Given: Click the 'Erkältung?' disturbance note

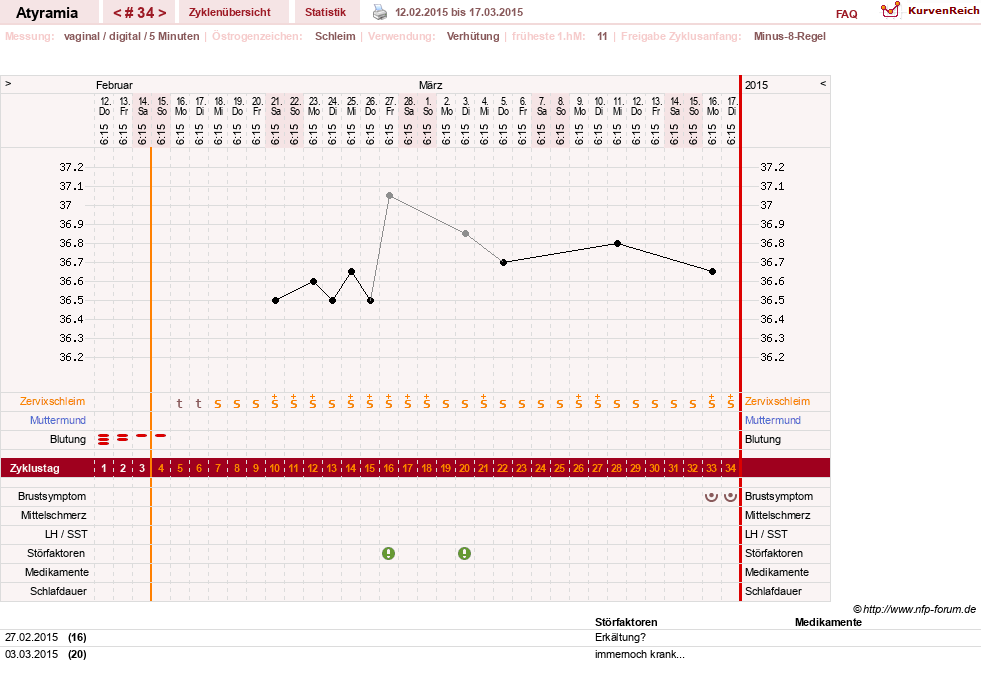Looking at the screenshot, I should [x=621, y=637].
